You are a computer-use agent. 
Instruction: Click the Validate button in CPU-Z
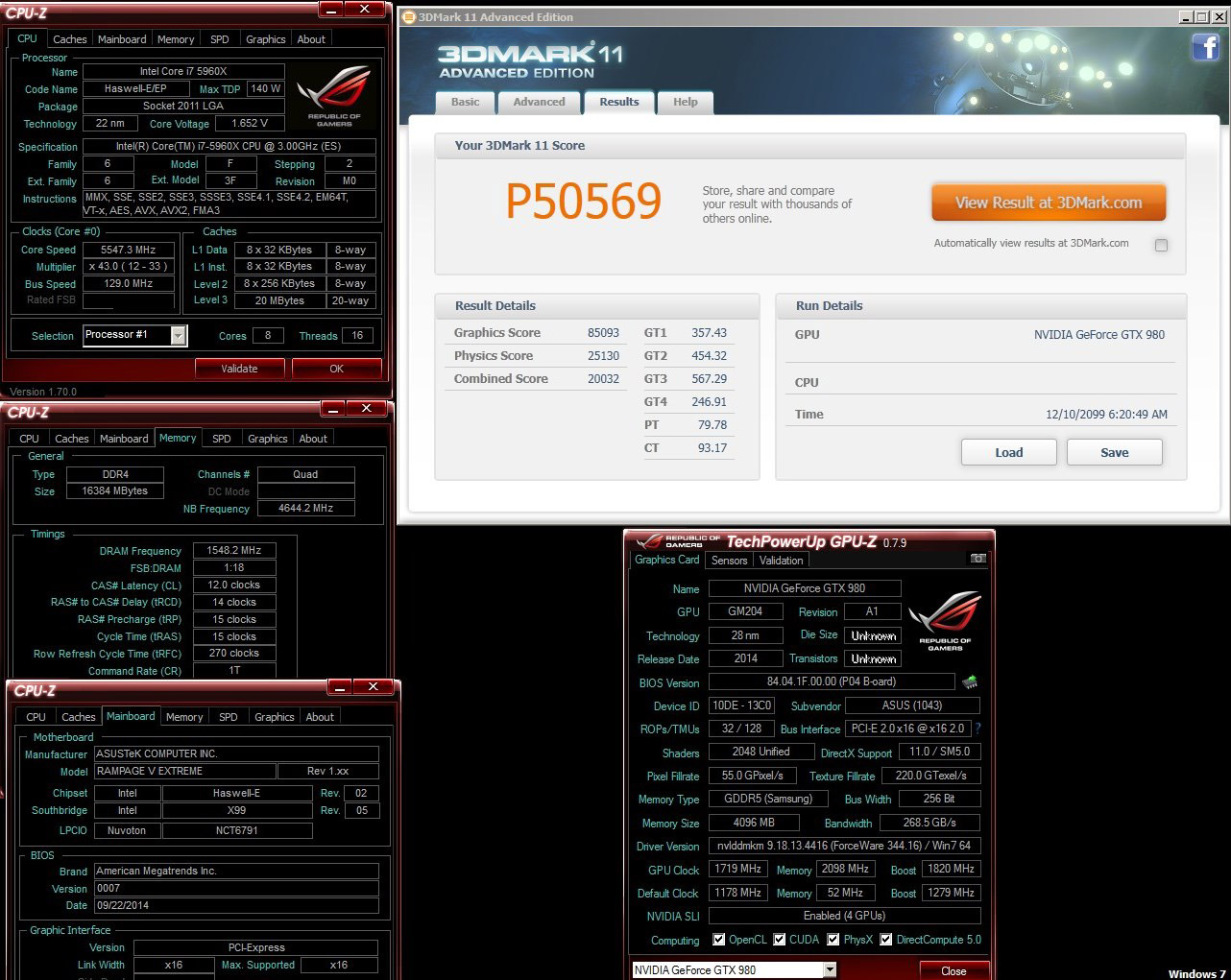pos(240,369)
